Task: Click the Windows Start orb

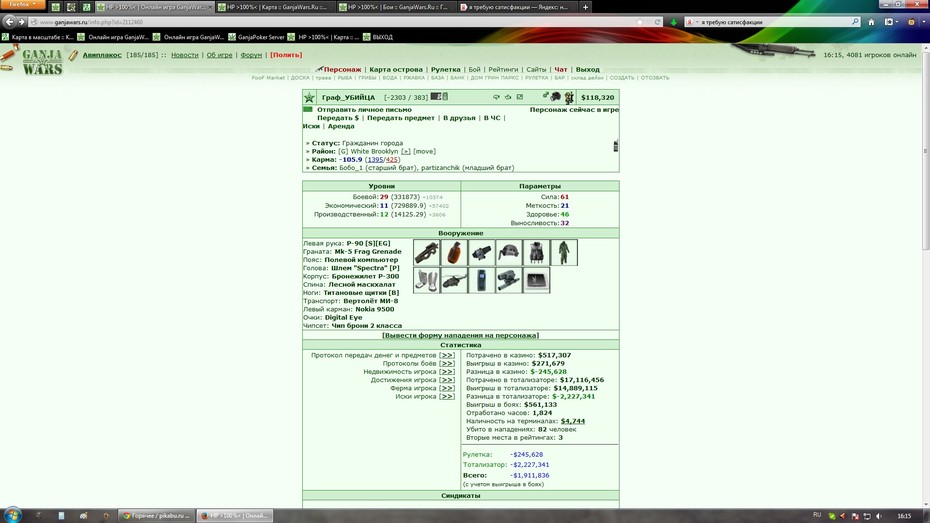Action: 12,515
